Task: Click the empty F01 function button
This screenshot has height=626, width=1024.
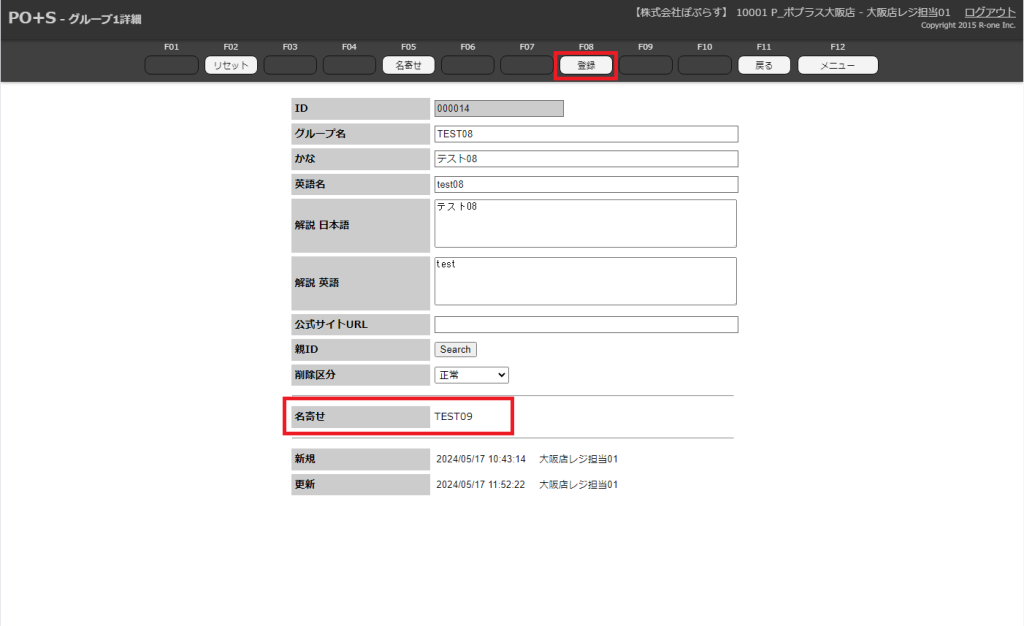Action: point(171,65)
